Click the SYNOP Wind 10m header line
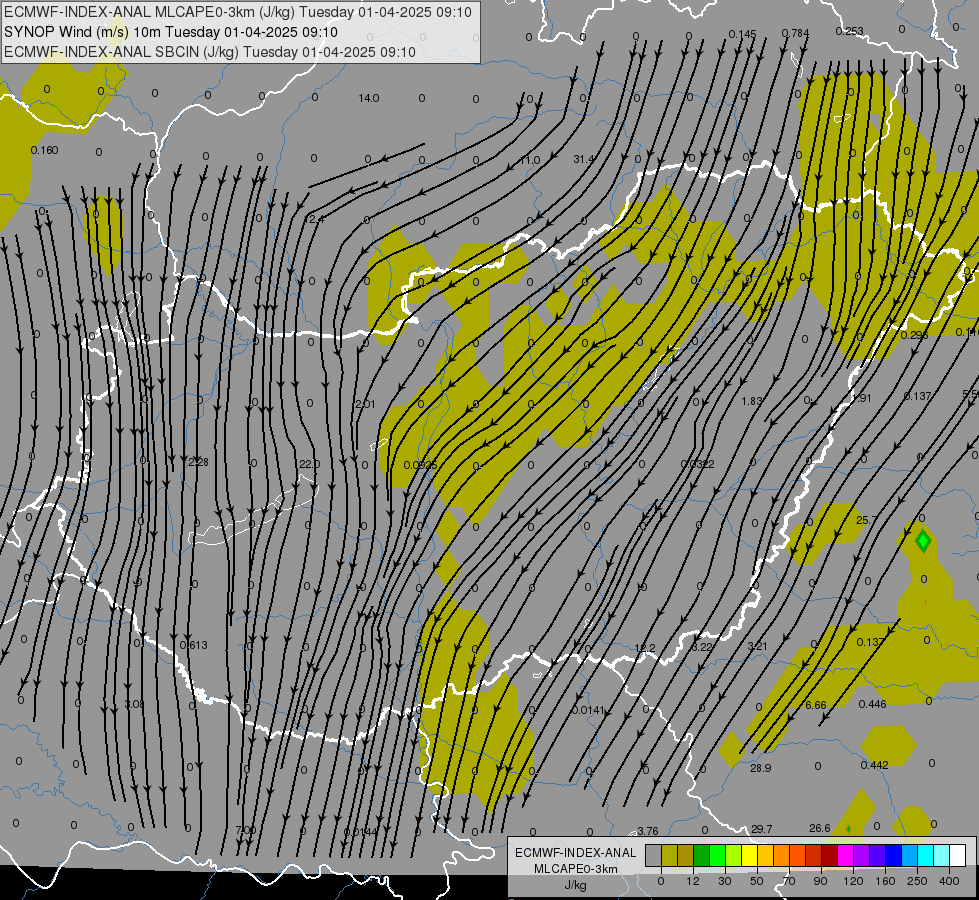 coord(170,32)
